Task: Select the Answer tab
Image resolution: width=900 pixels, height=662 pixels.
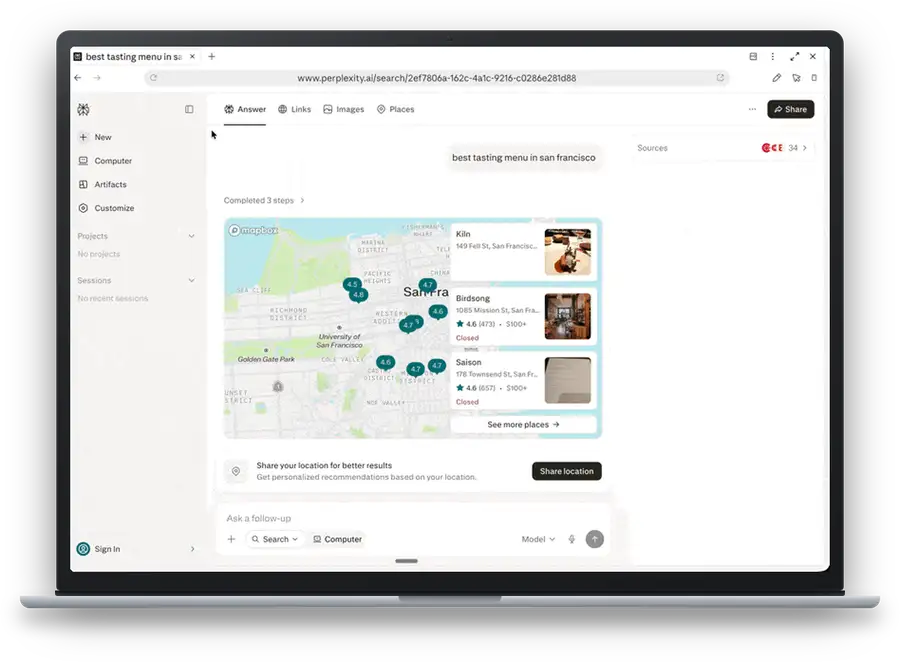Action: (245, 109)
